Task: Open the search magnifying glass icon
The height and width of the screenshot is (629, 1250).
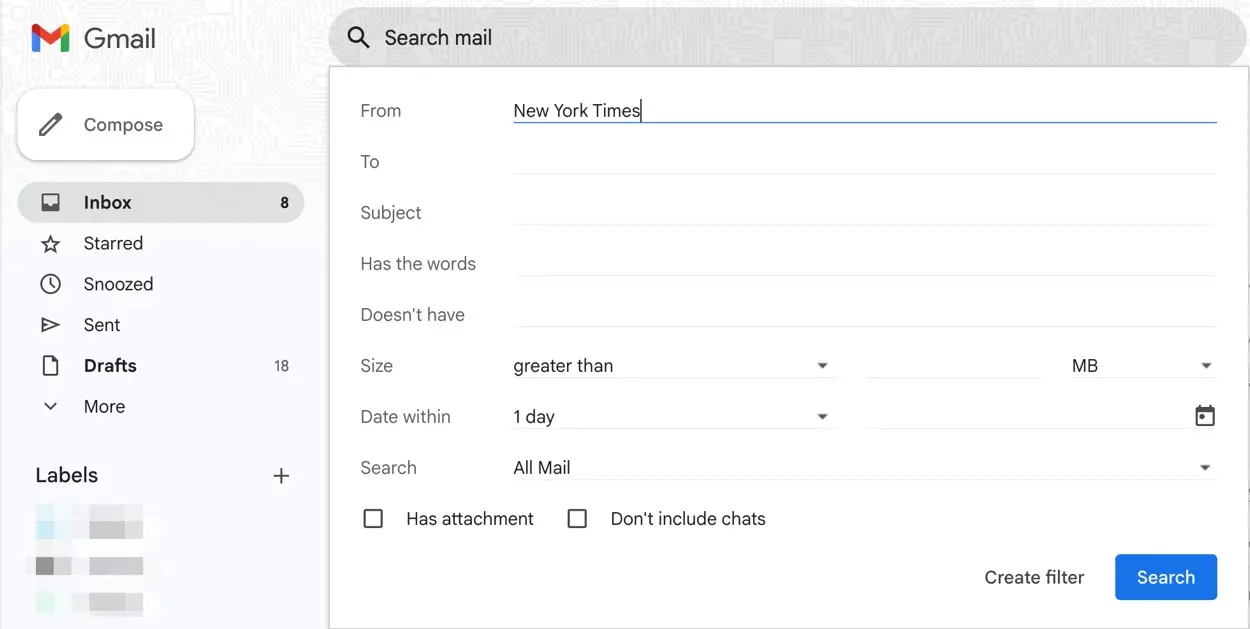Action: click(358, 37)
